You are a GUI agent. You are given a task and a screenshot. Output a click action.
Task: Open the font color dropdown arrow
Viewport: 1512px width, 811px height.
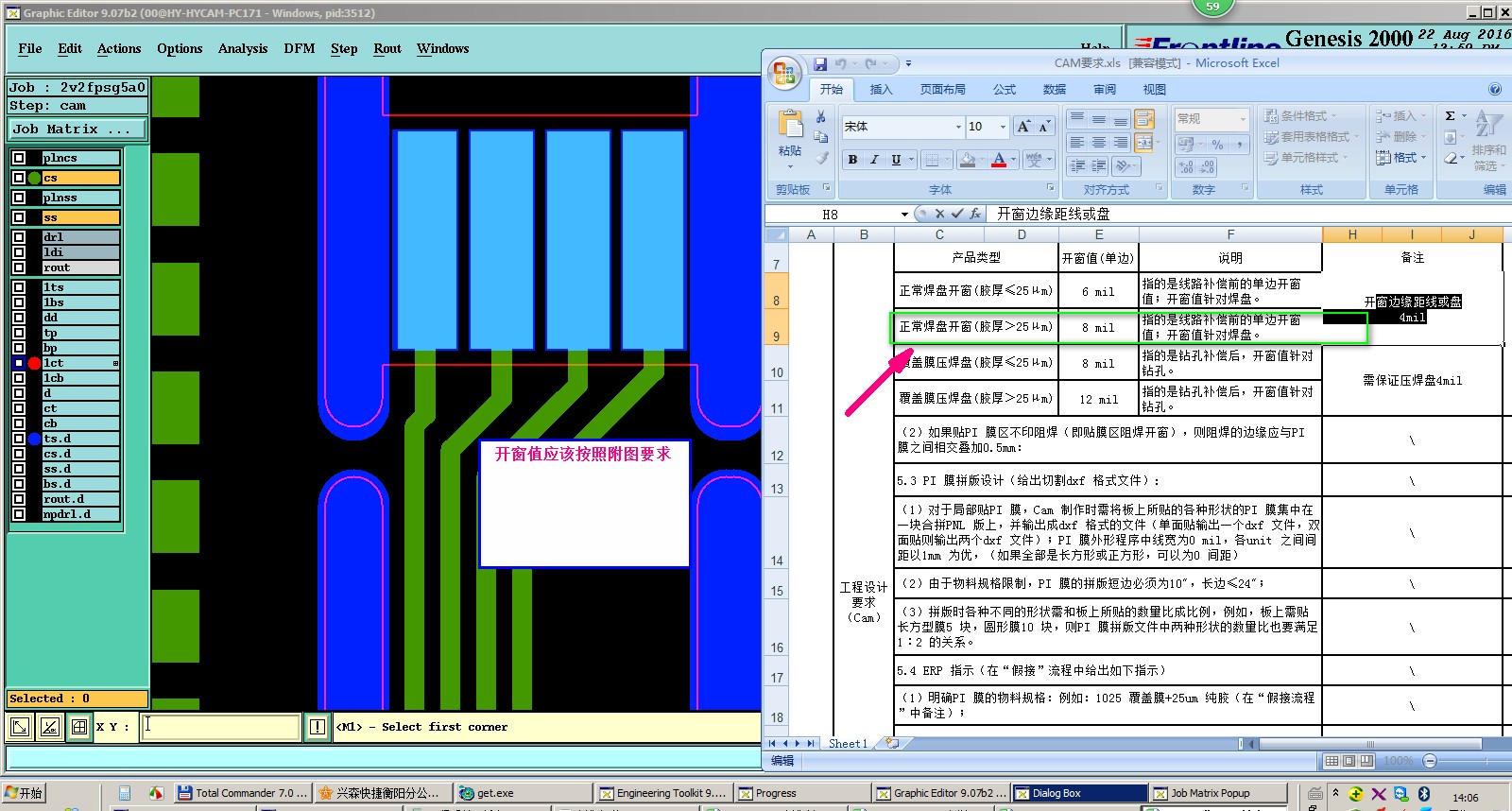point(1014,160)
